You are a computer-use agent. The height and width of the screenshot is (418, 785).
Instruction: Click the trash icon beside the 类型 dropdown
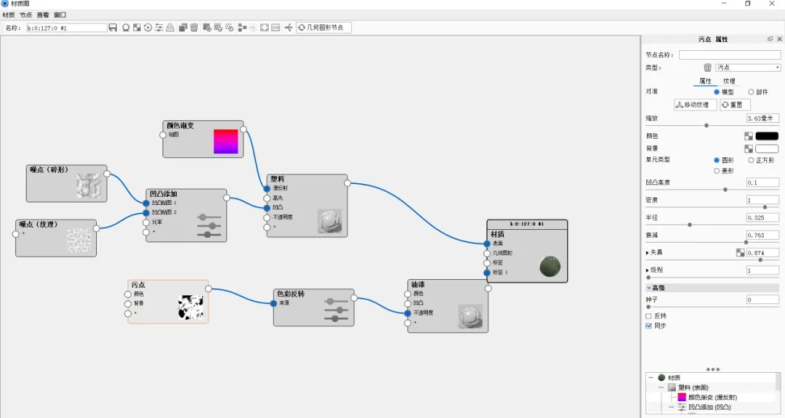(707, 67)
